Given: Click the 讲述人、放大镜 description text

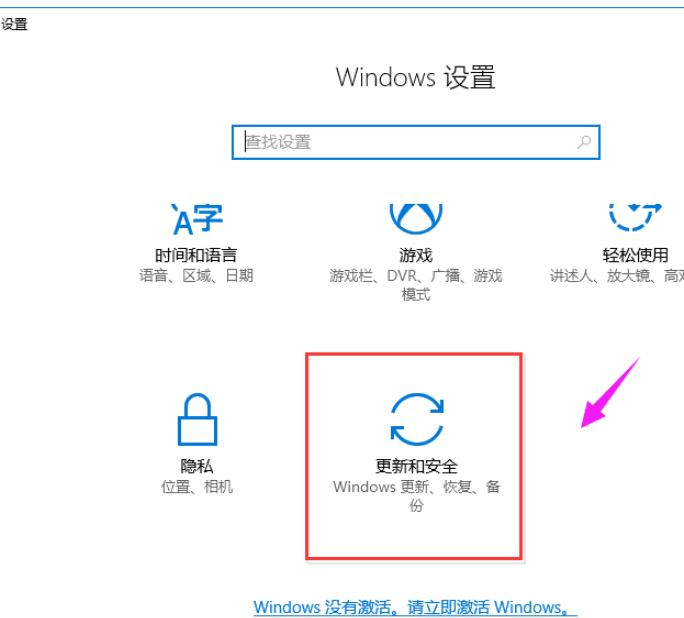Looking at the screenshot, I should 617,276.
